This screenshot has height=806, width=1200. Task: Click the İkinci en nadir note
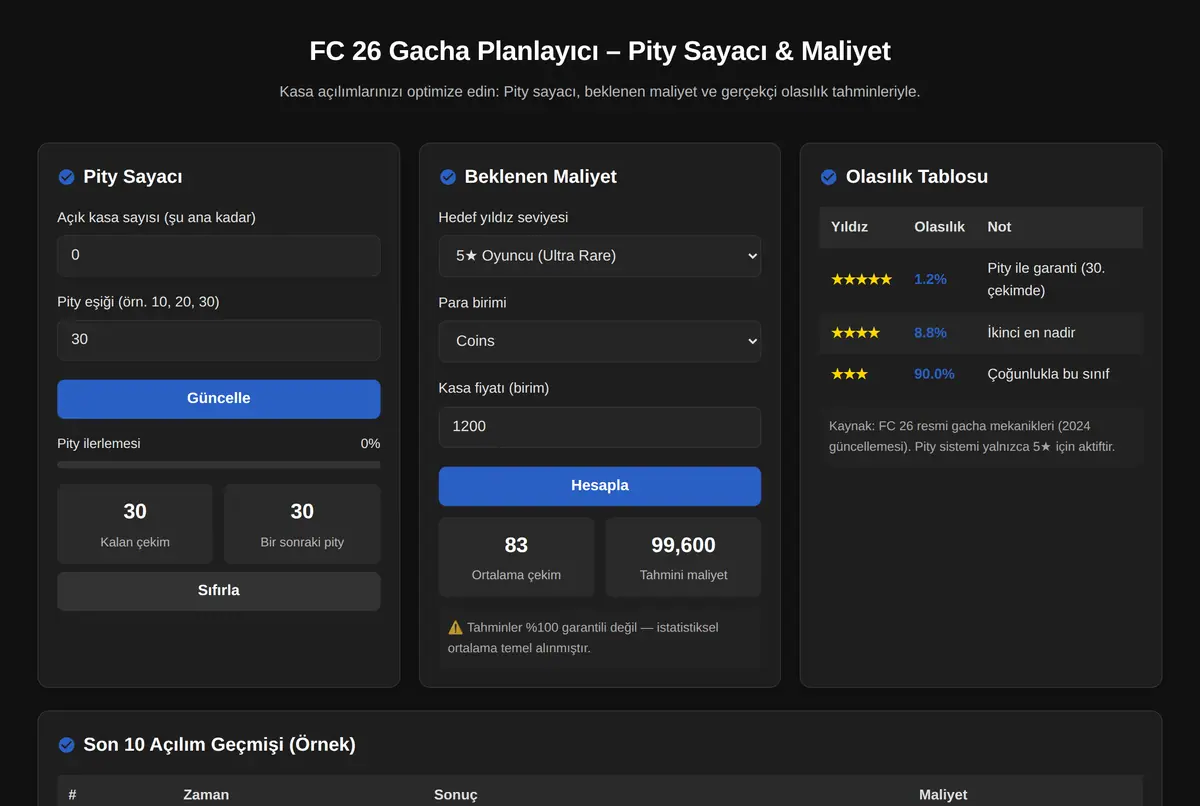tap(1031, 333)
